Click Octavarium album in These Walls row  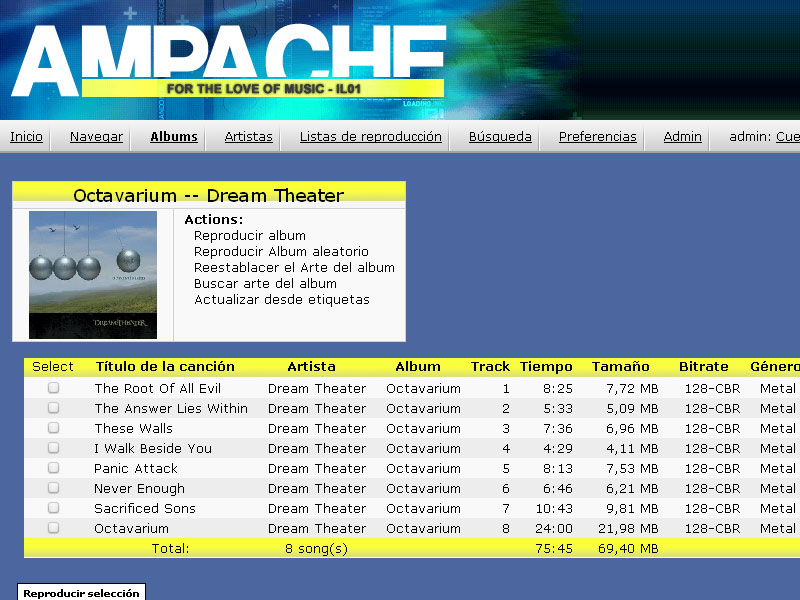423,428
